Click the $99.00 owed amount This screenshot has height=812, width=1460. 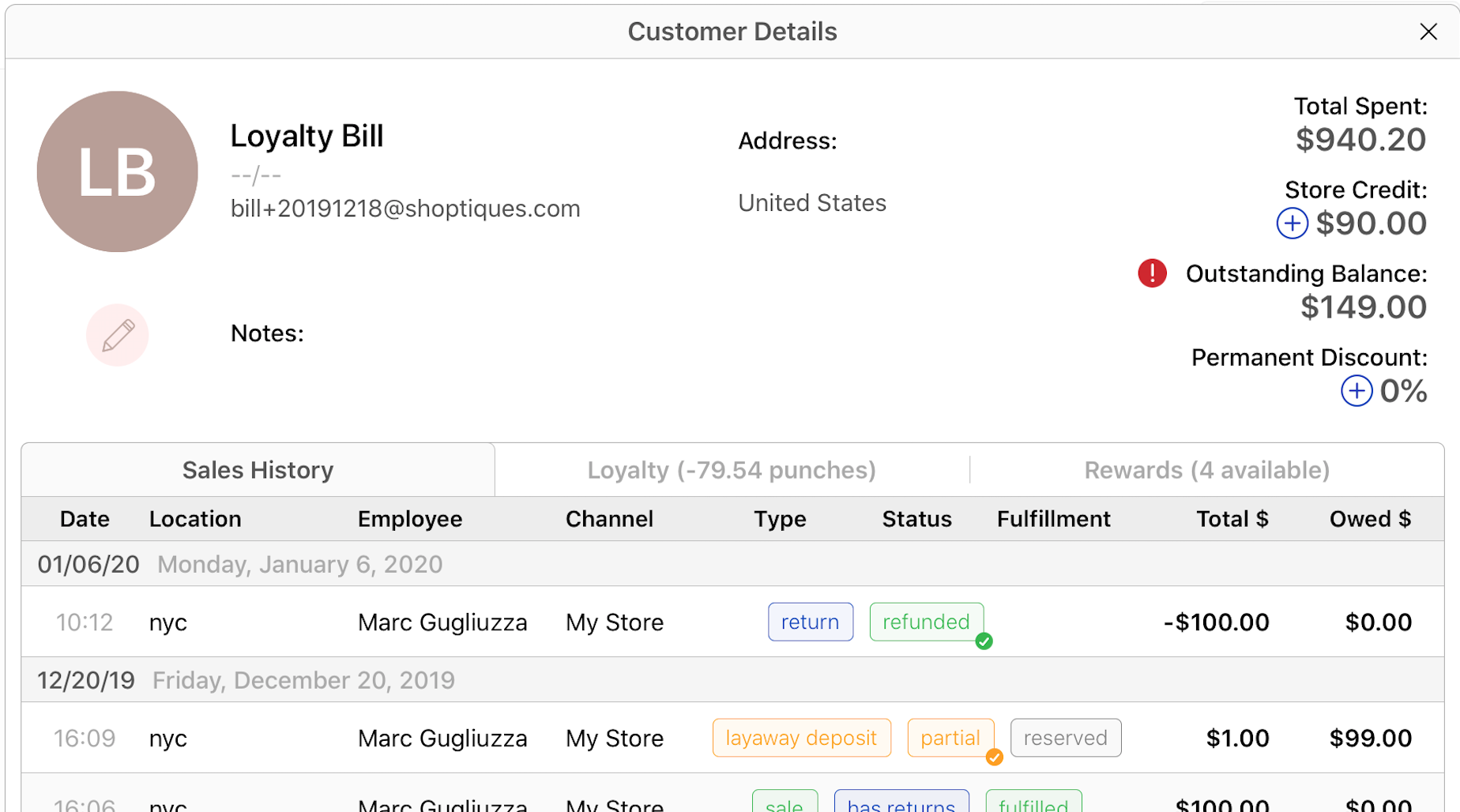[1371, 739]
